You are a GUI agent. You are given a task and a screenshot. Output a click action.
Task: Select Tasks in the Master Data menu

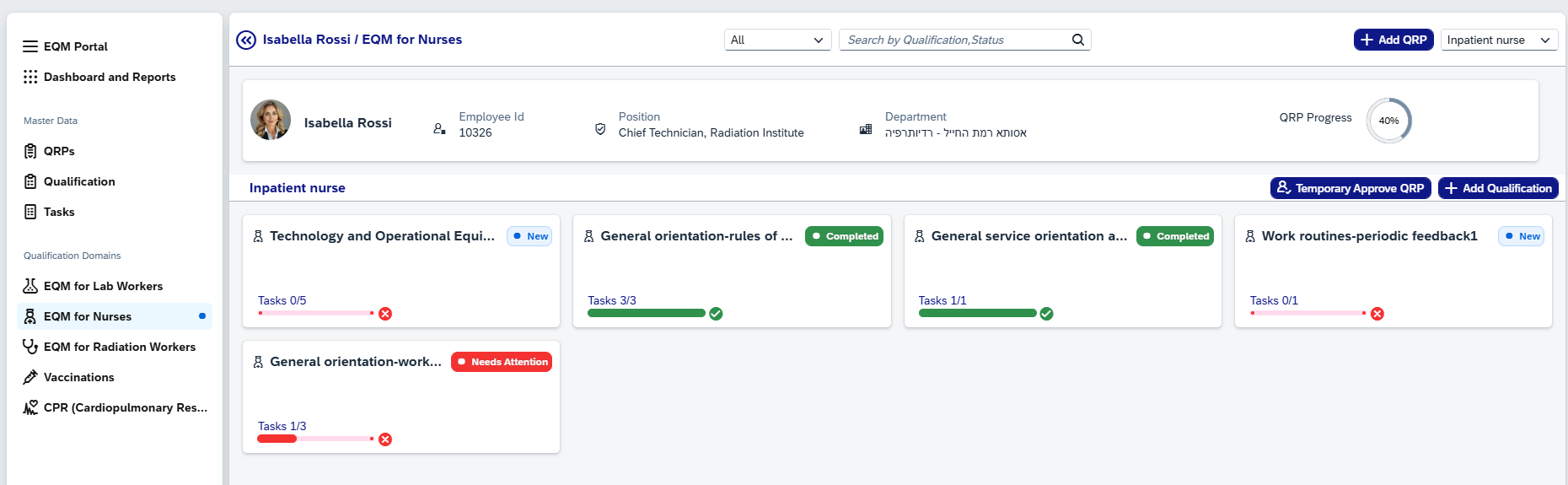pyautogui.click(x=59, y=212)
